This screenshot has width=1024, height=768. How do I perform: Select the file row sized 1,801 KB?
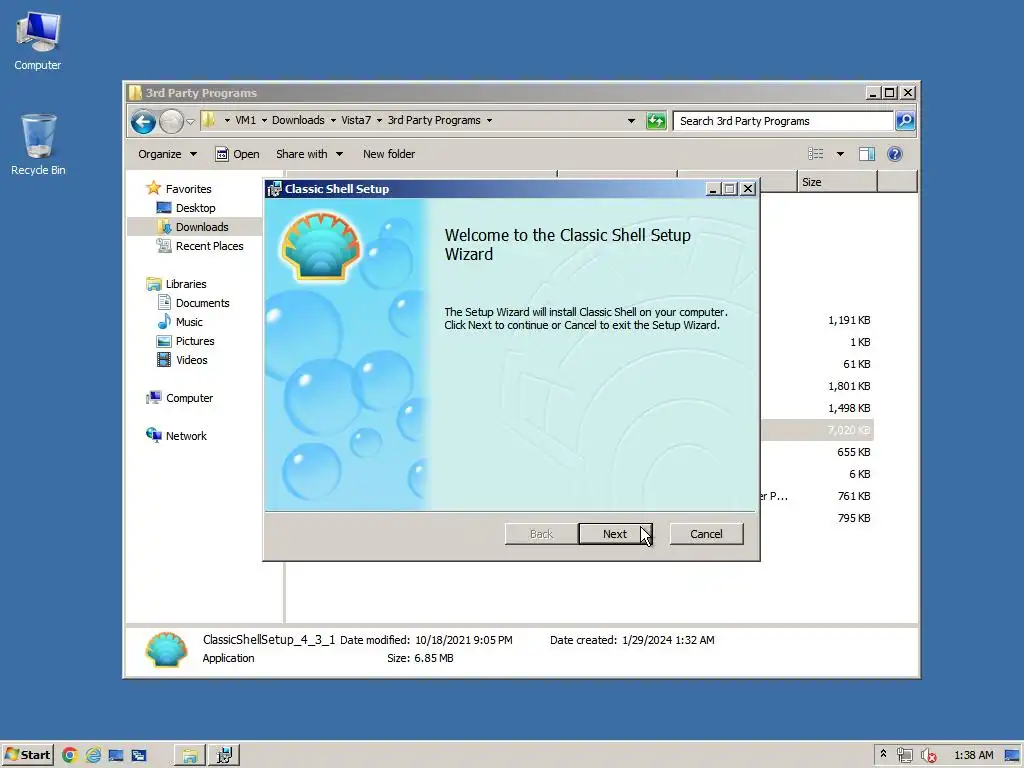pyautogui.click(x=816, y=386)
